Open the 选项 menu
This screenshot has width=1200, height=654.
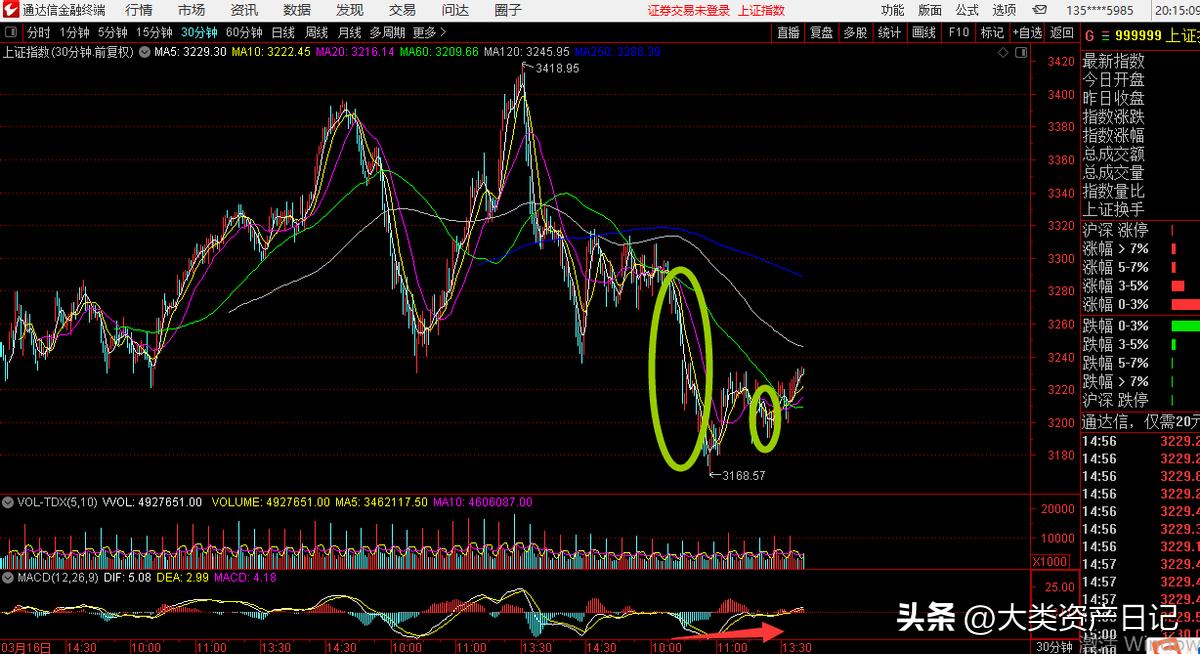(x=1004, y=10)
